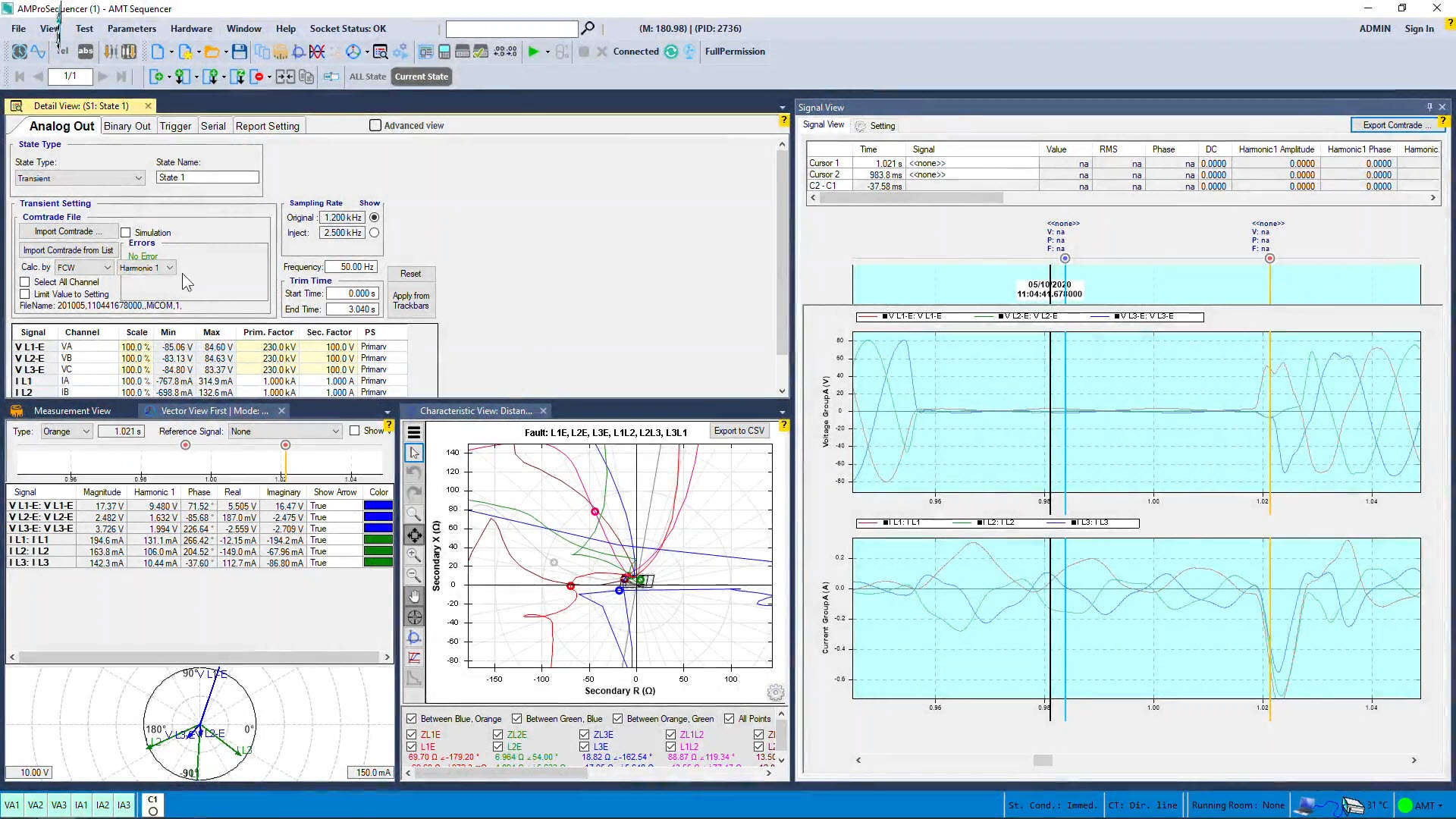1456x819 pixels.
Task: Click the Save file toolbar icon
Action: click(x=240, y=52)
